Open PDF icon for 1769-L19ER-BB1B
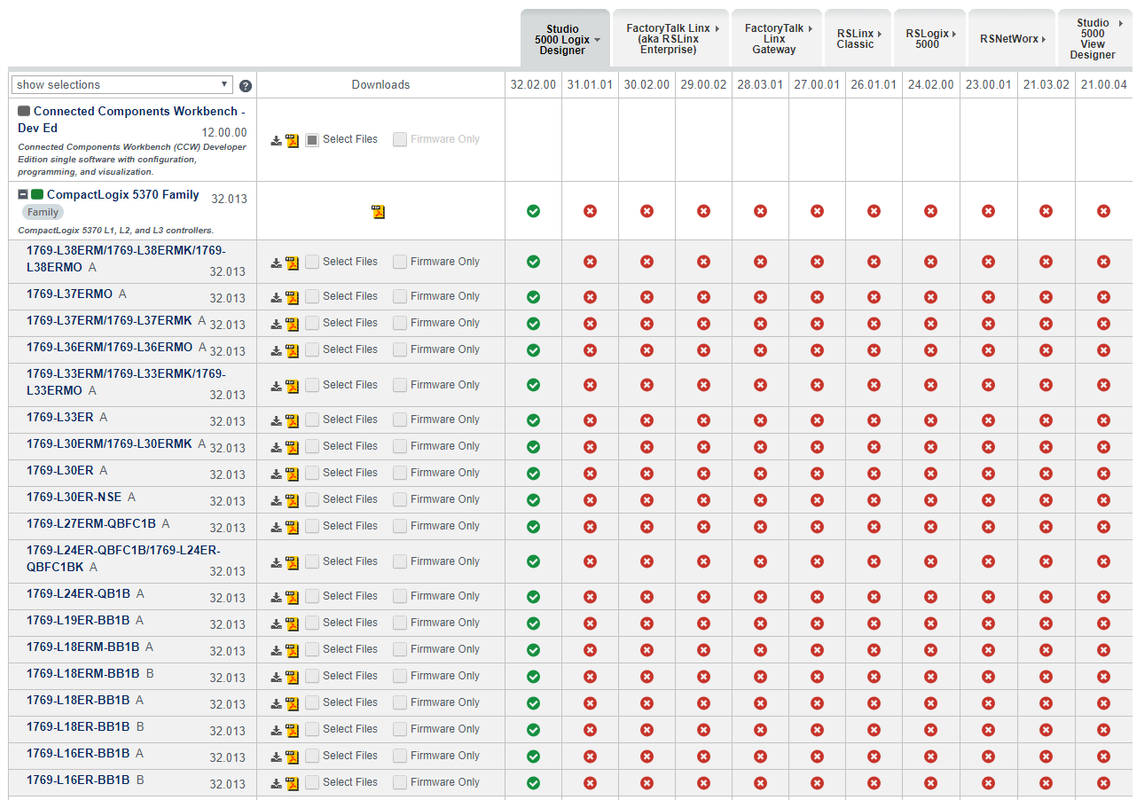This screenshot has height=800, width=1144. coord(292,624)
